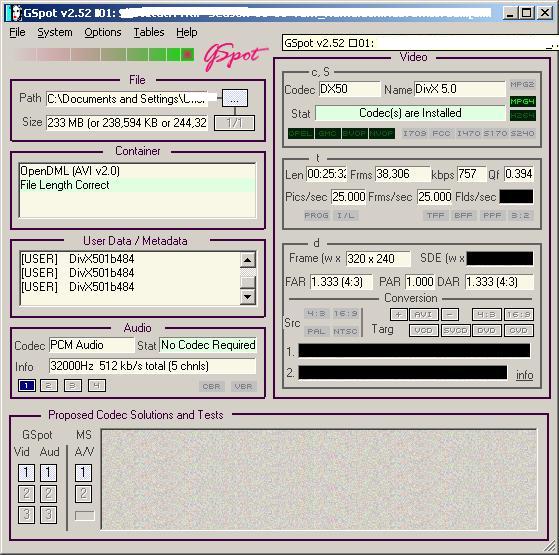
Task: Select audio stream 2 button
Action: click(49, 385)
